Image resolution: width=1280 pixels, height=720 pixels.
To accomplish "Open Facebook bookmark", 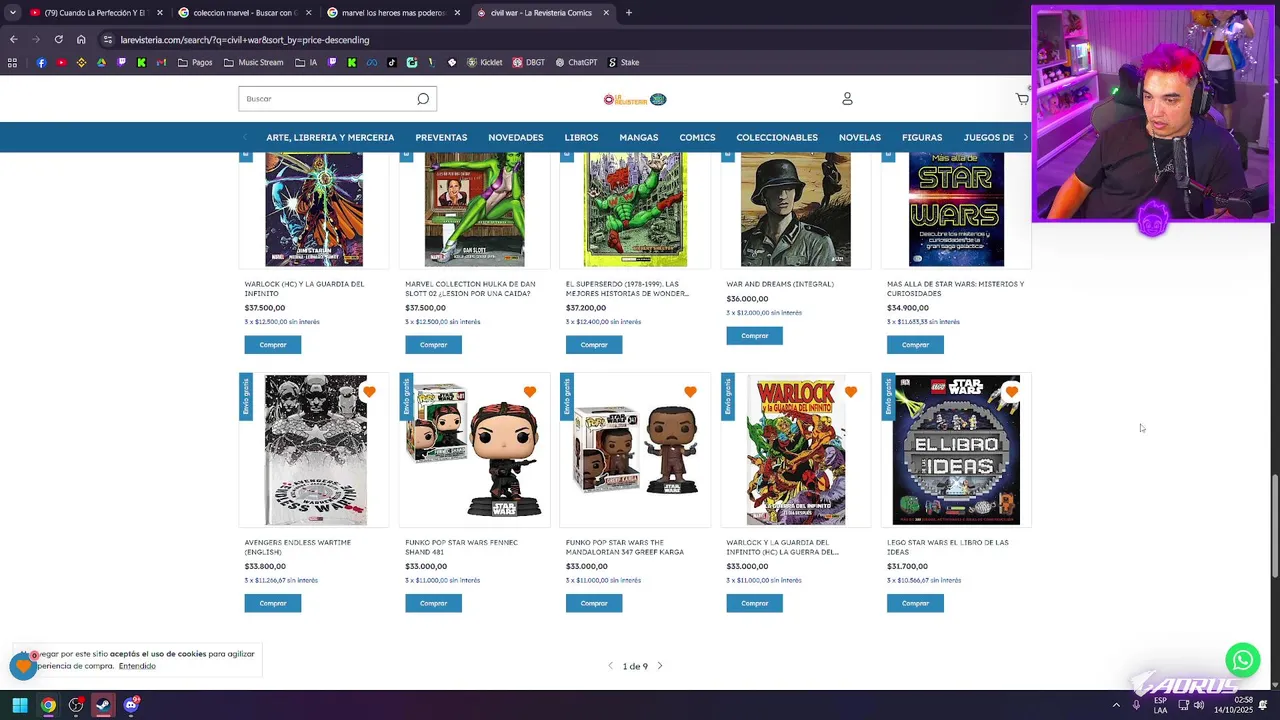I will pyautogui.click(x=41, y=62).
